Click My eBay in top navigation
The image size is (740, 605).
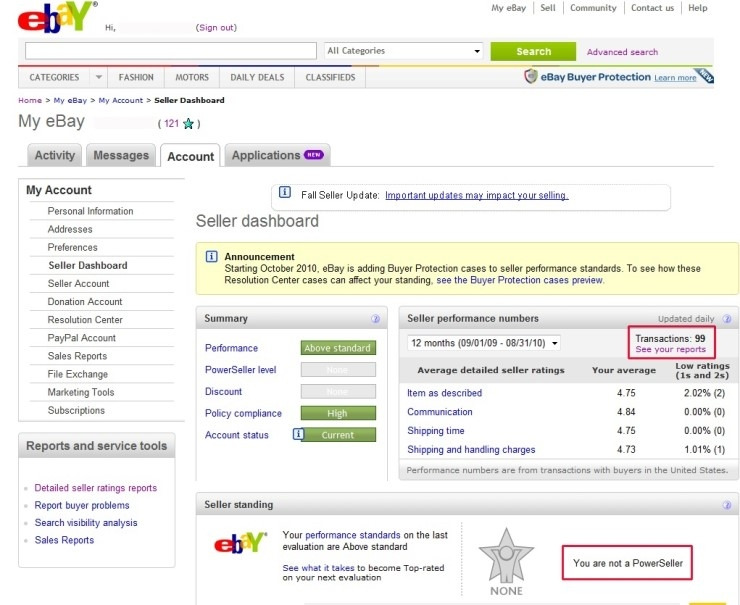click(508, 8)
